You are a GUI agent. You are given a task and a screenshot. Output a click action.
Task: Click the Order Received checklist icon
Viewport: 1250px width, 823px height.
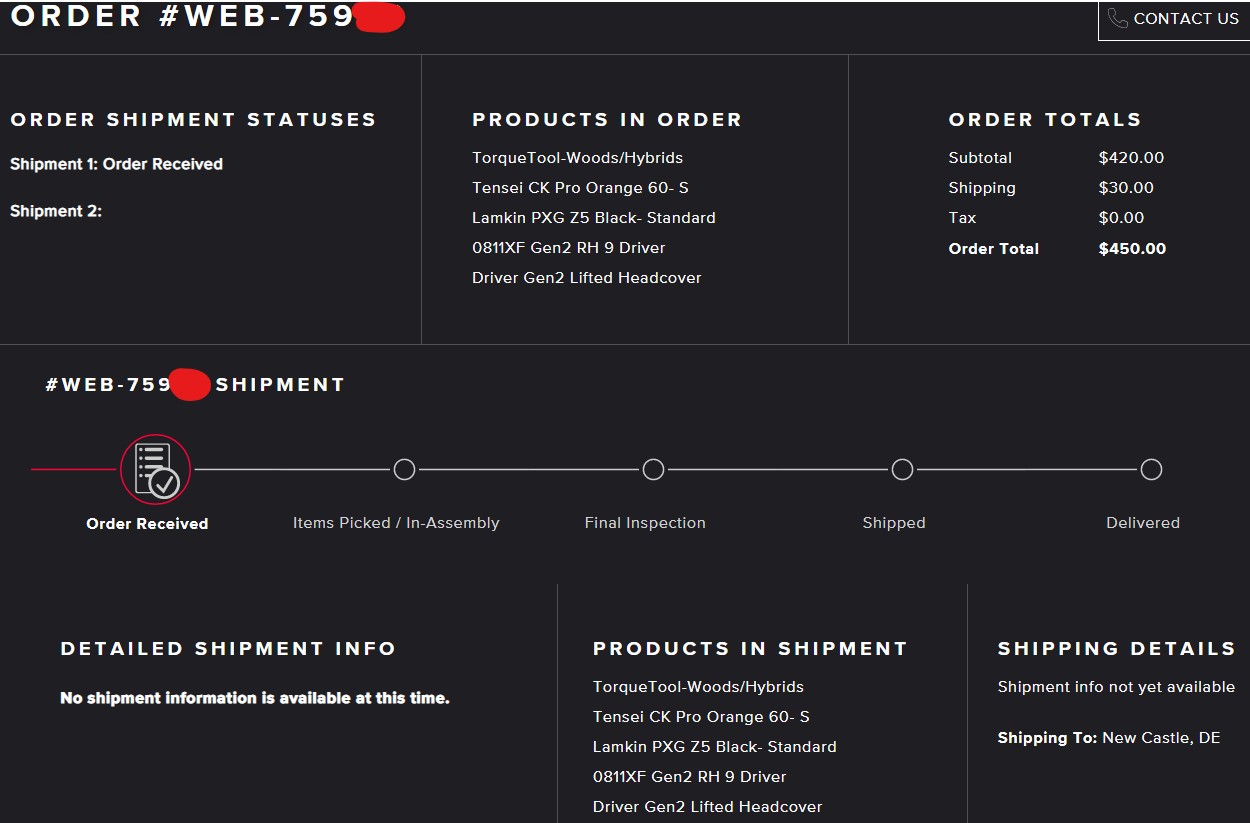155,469
